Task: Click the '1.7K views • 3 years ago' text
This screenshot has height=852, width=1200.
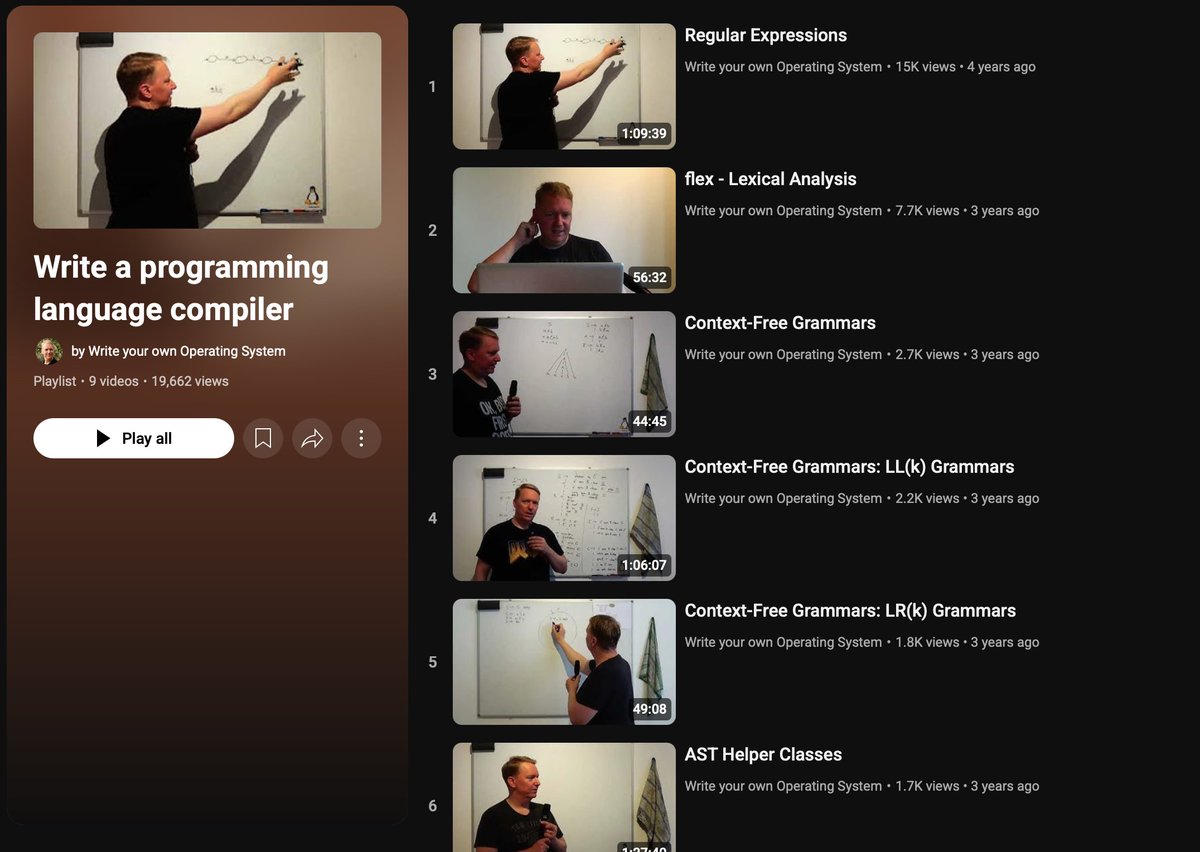Action: click(x=967, y=787)
